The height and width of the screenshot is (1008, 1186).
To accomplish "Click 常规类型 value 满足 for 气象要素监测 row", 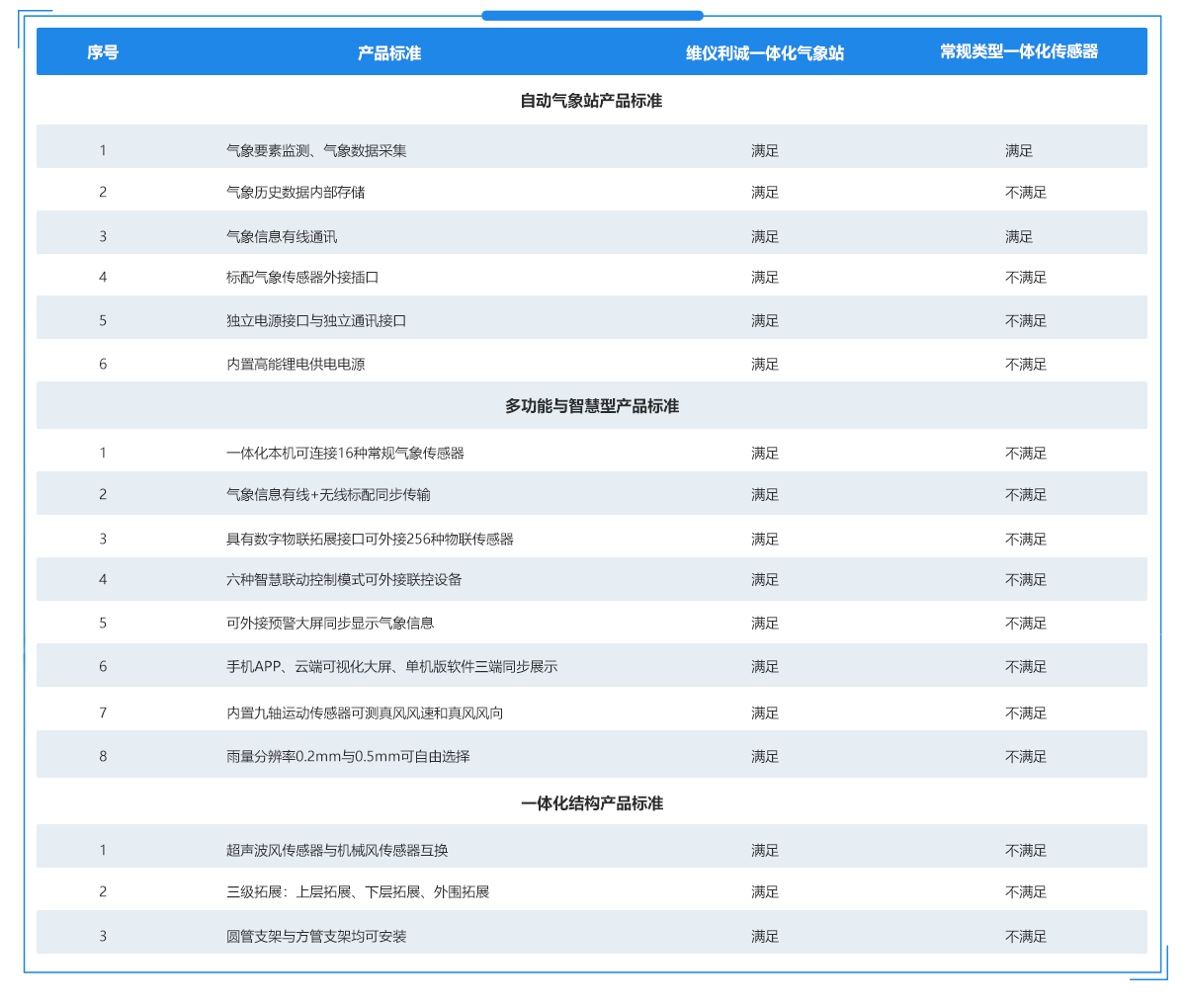I will point(1019,150).
